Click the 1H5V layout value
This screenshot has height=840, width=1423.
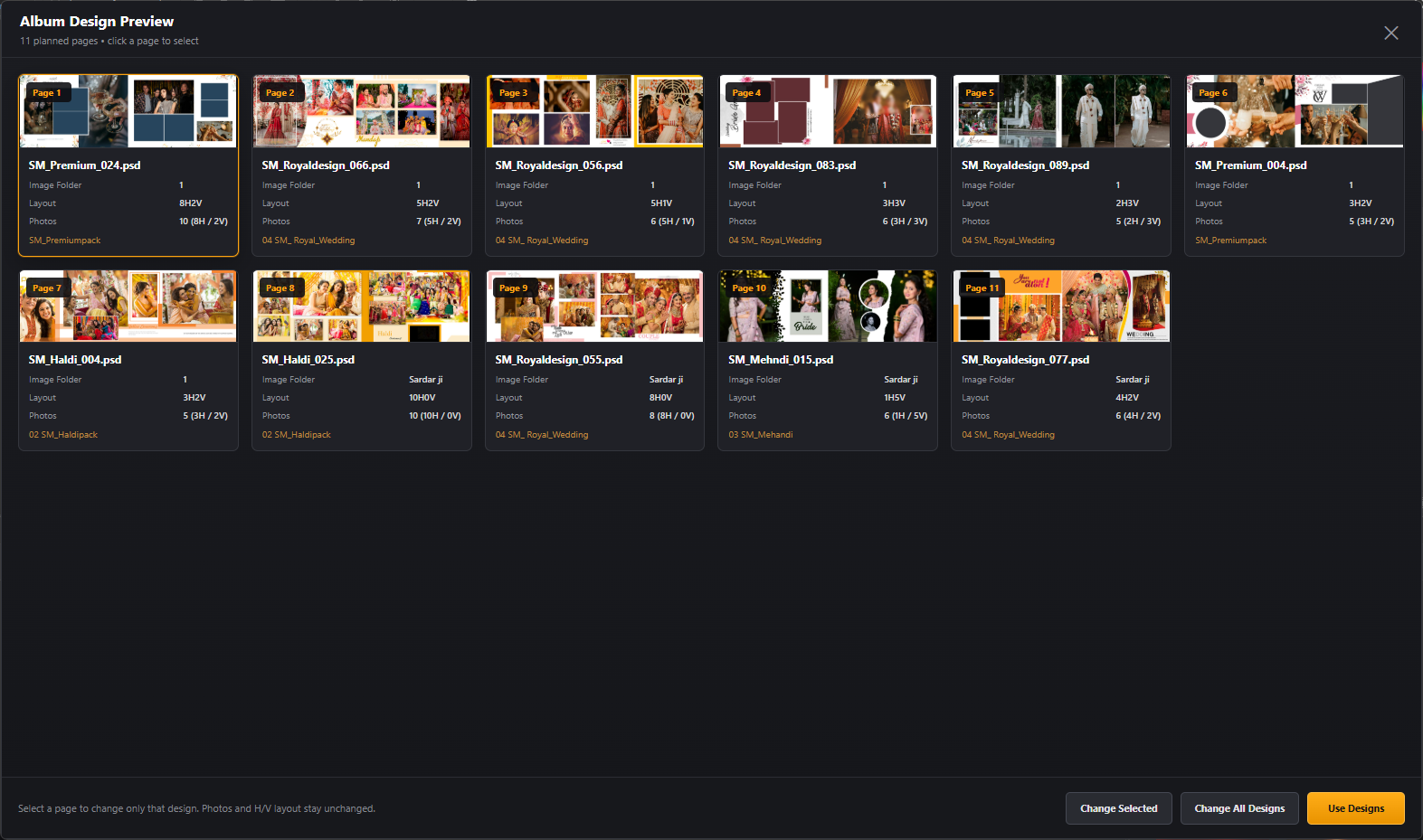pyautogui.click(x=895, y=398)
